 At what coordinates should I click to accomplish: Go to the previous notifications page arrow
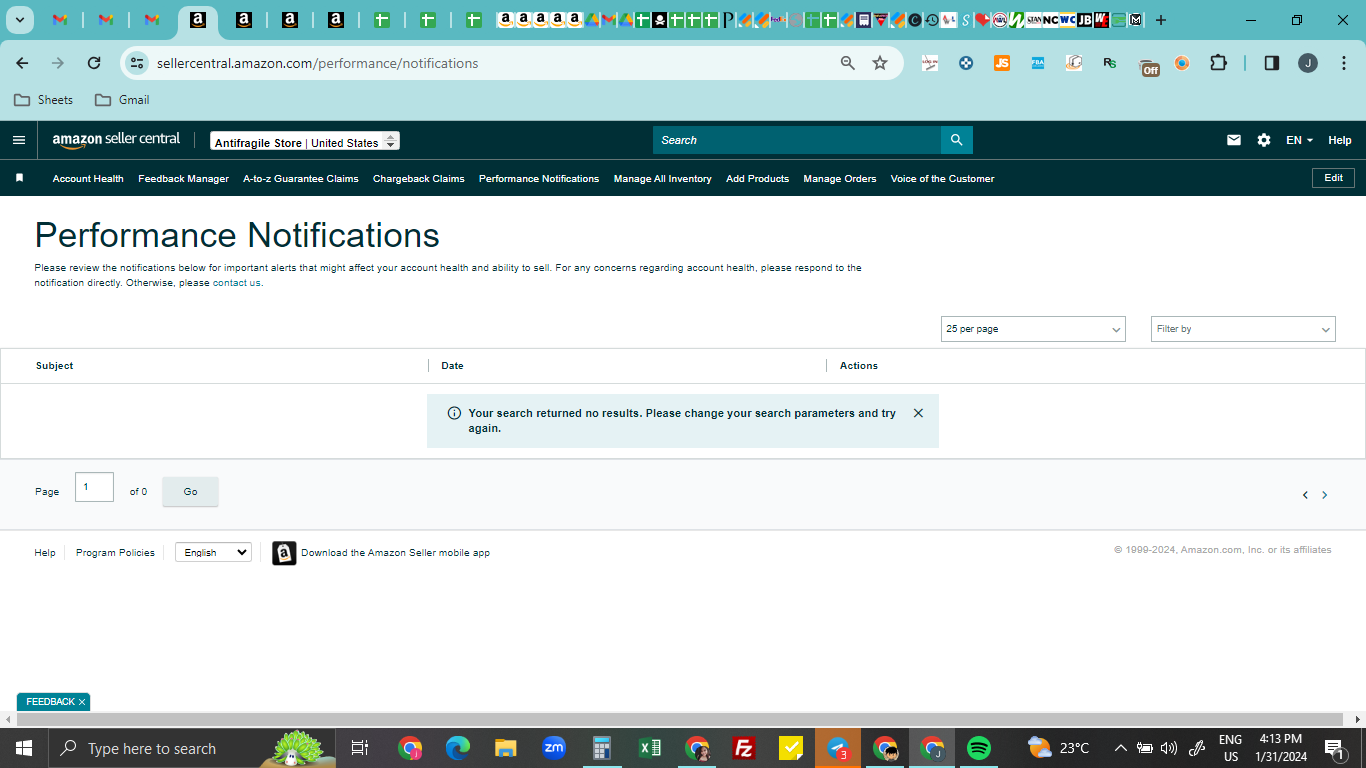[x=1305, y=495]
